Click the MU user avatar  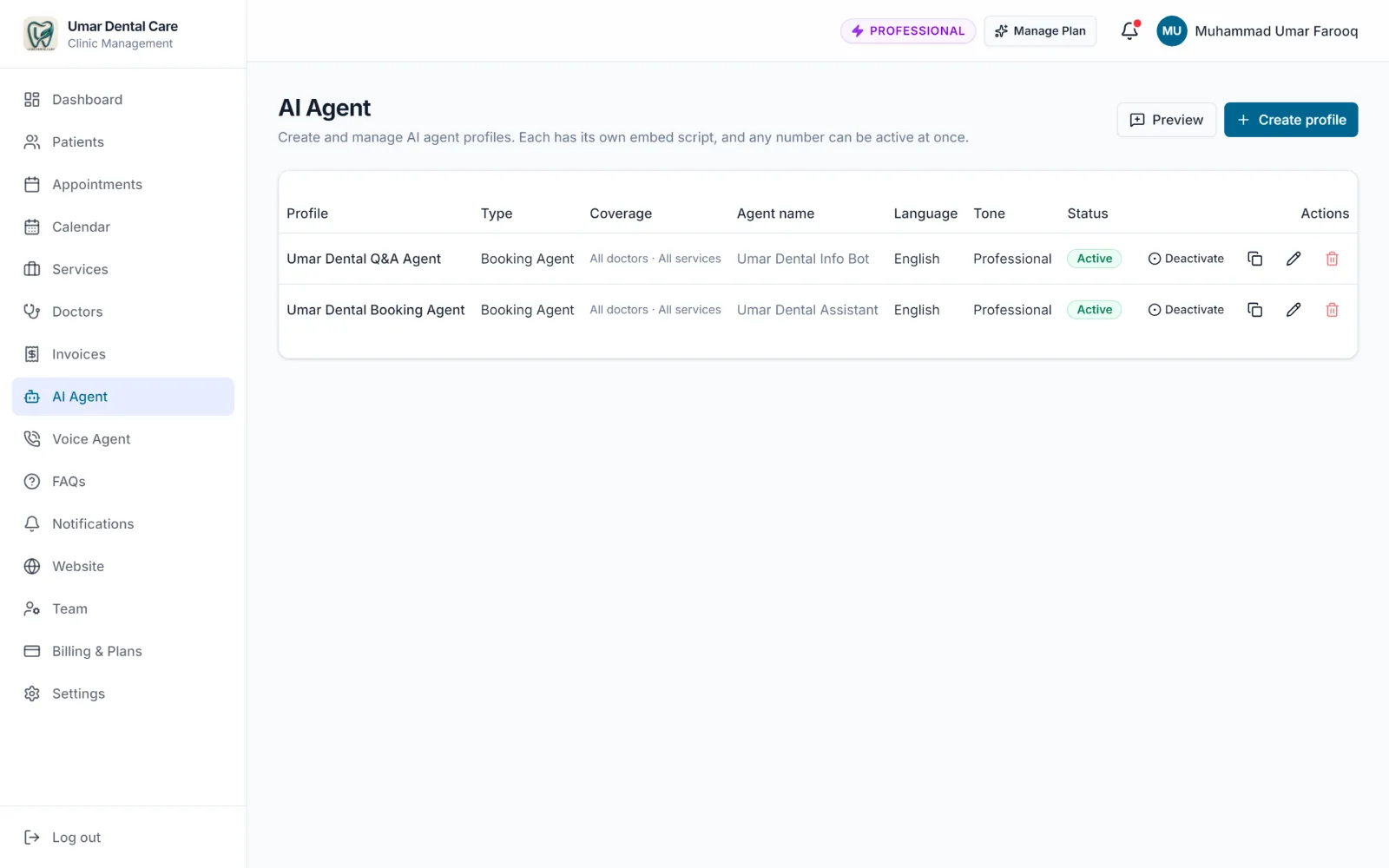pos(1171,30)
